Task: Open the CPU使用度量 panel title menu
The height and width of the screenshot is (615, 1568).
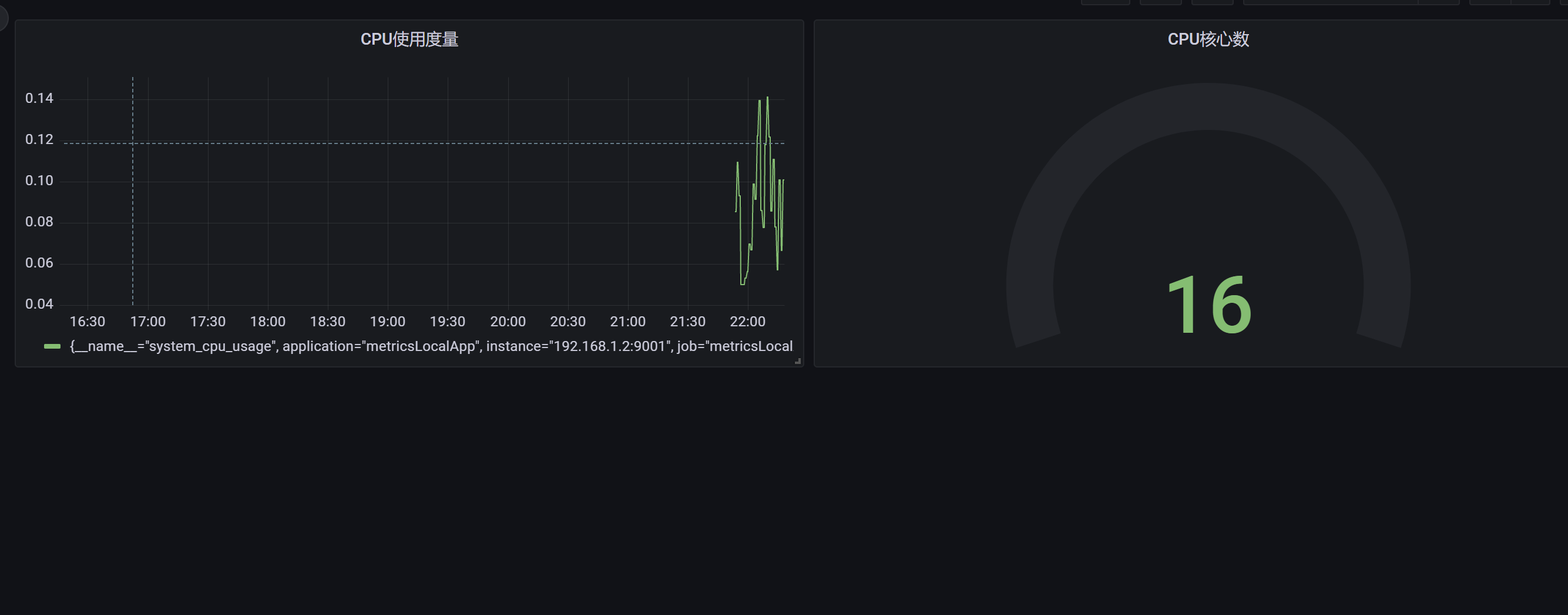Action: pos(409,39)
